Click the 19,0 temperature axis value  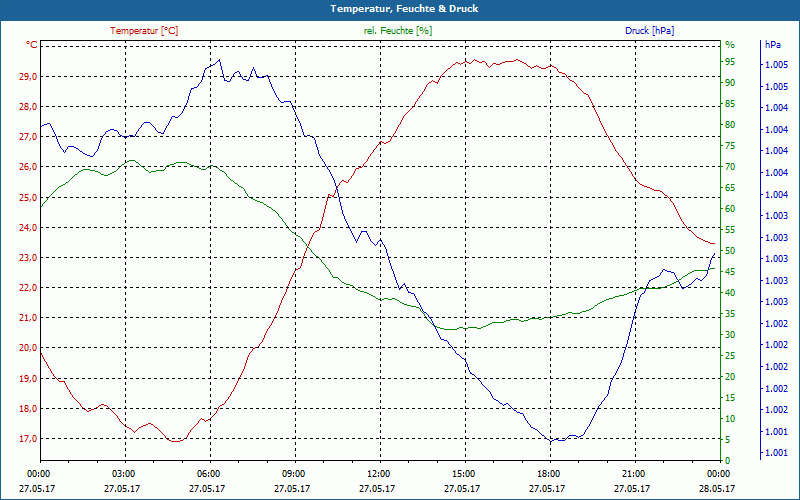pos(28,379)
